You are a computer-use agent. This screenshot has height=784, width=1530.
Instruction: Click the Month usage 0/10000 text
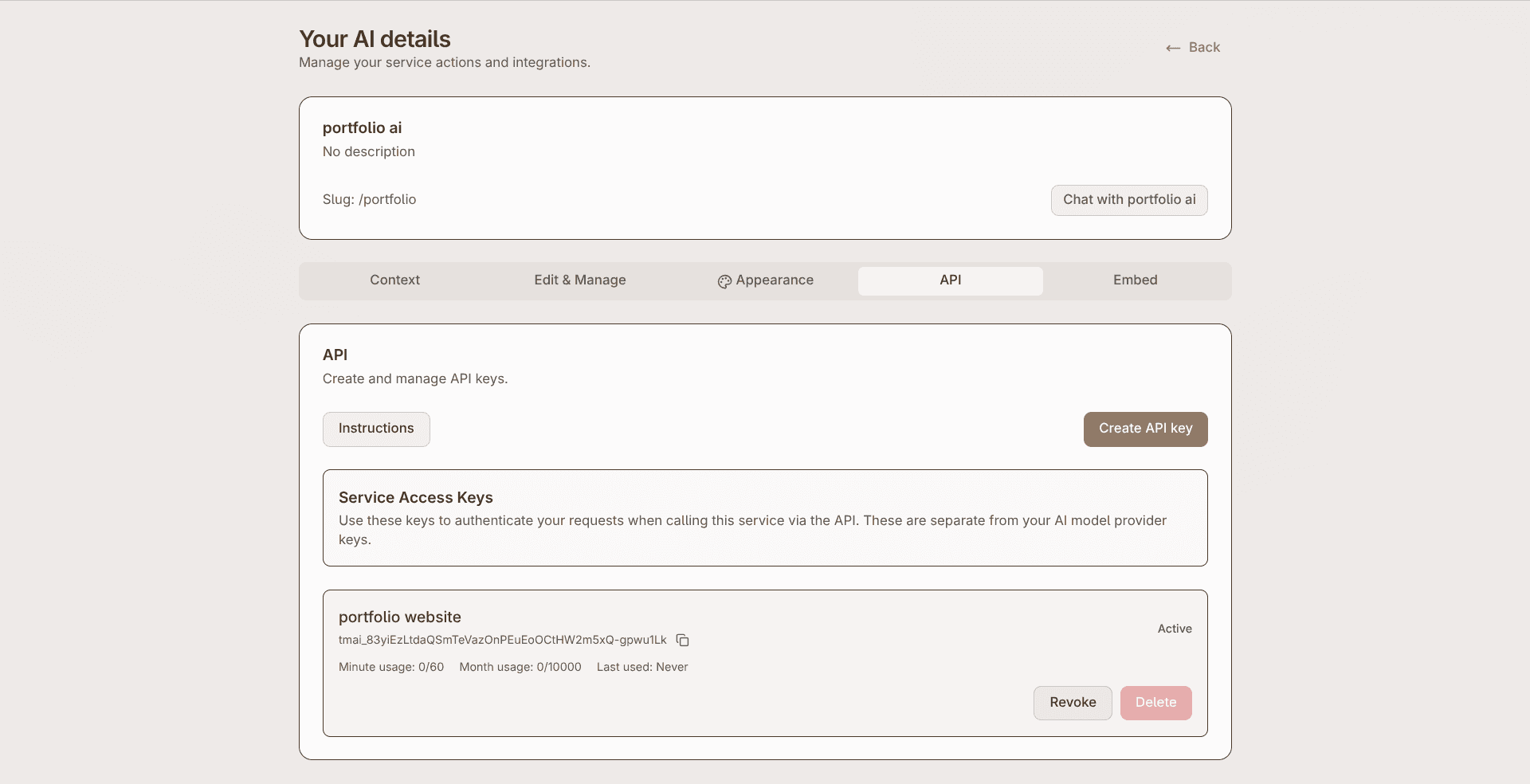tap(520, 668)
